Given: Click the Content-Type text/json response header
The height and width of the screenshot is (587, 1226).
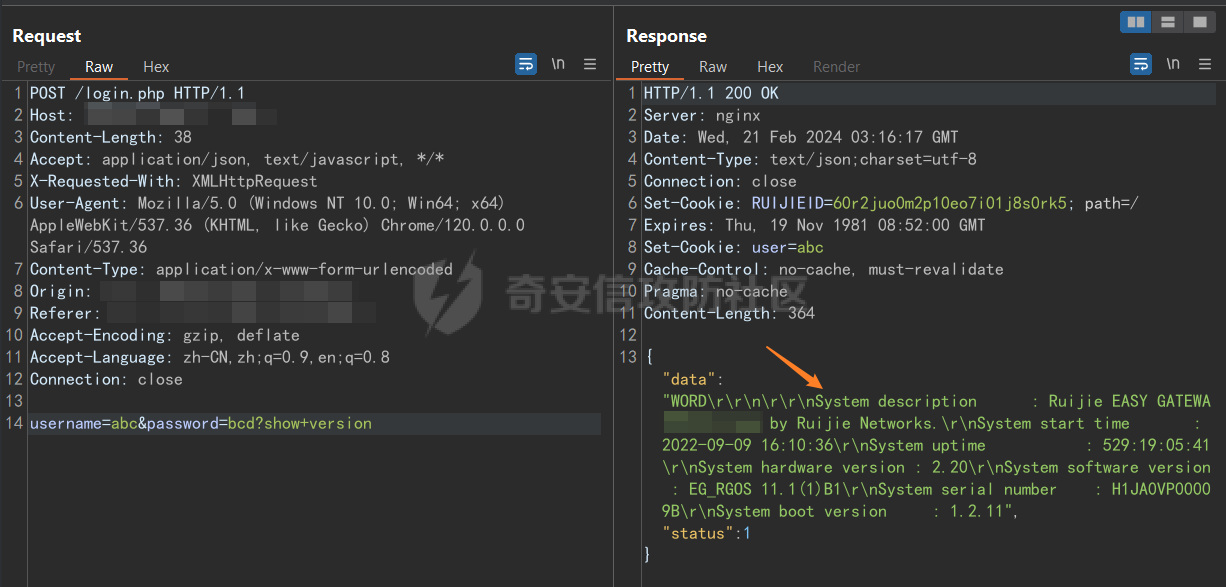Looking at the screenshot, I should coord(810,159).
